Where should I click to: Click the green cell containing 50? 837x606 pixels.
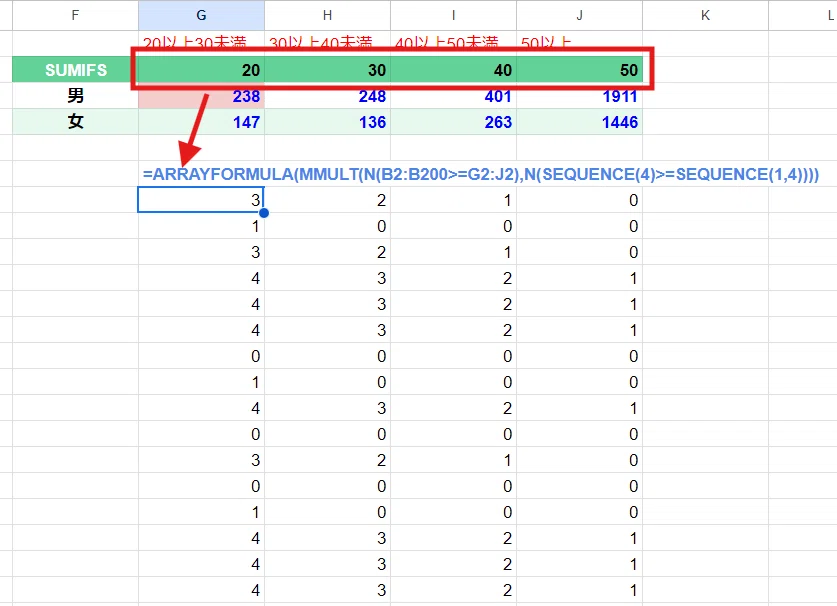pos(579,69)
